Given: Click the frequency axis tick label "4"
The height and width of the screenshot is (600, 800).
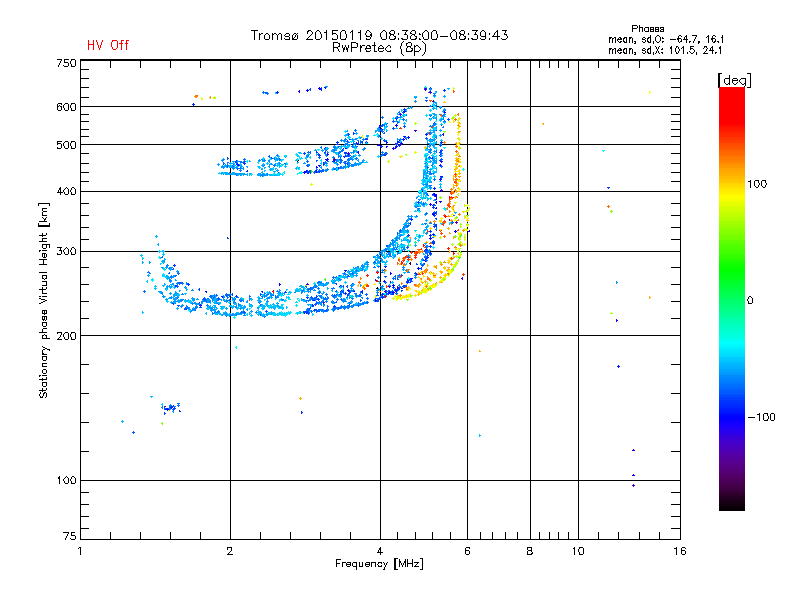Looking at the screenshot, I should 380,551.
